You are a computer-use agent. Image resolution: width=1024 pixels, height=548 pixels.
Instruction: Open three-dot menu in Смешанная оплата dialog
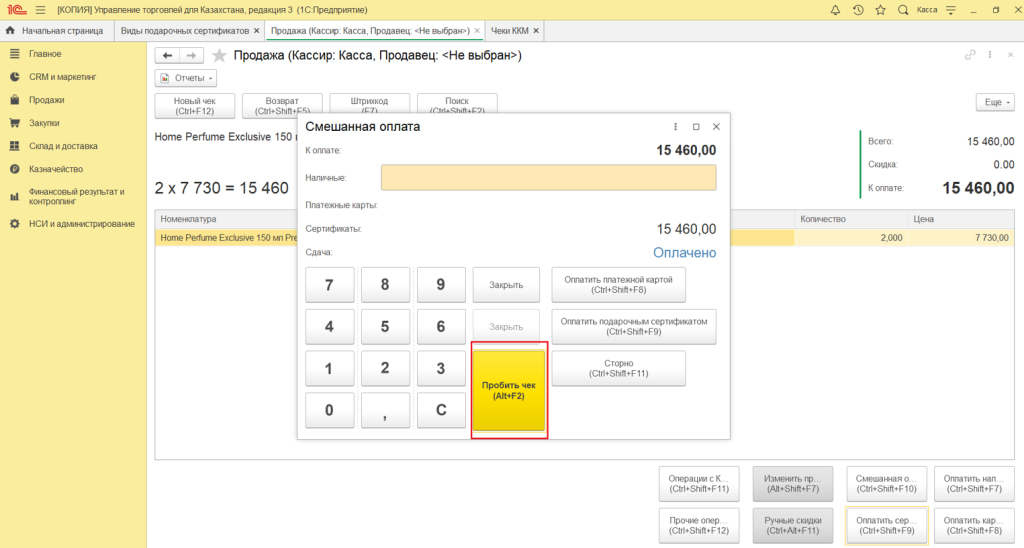click(x=675, y=127)
